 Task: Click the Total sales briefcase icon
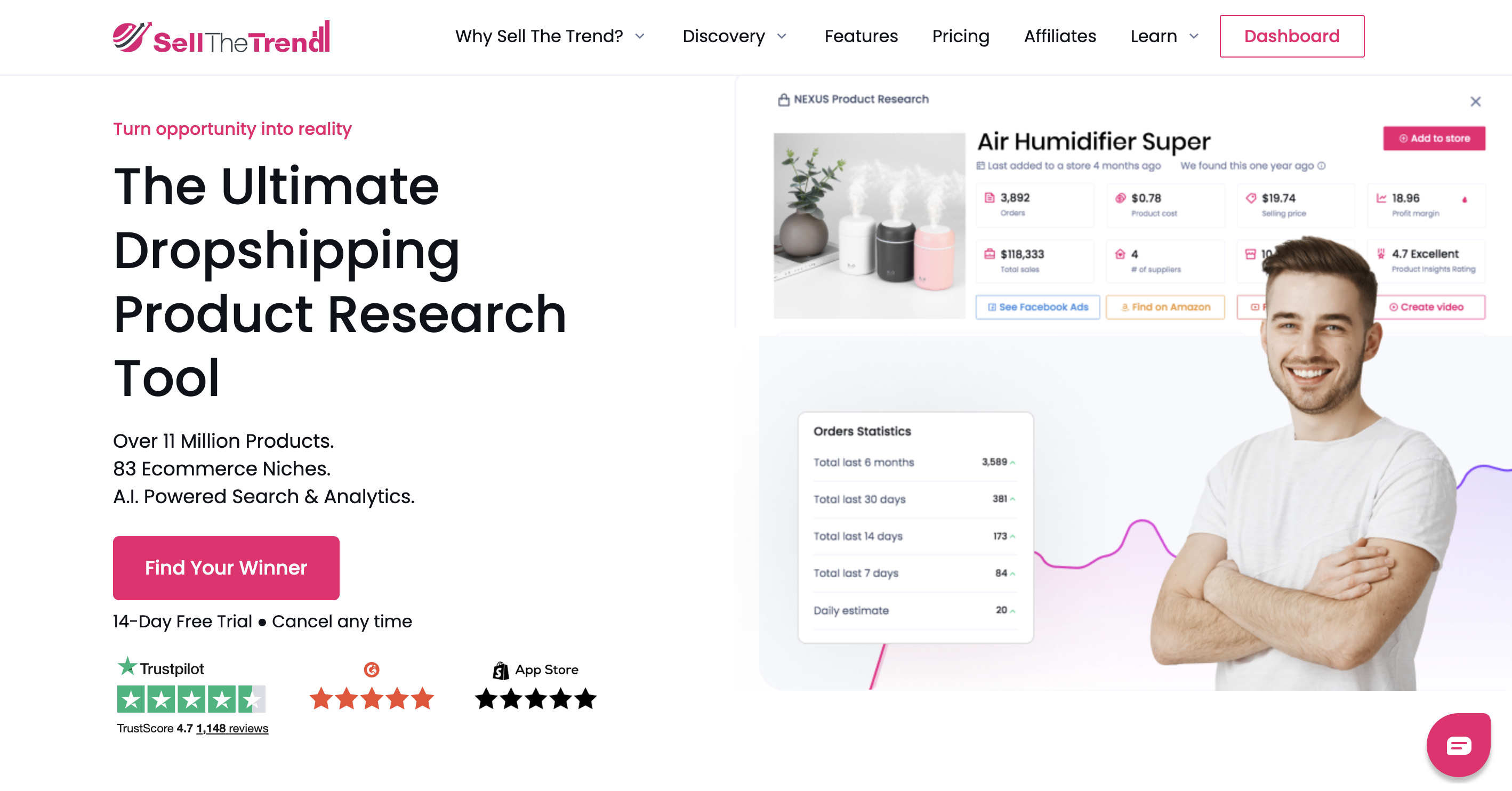991,254
